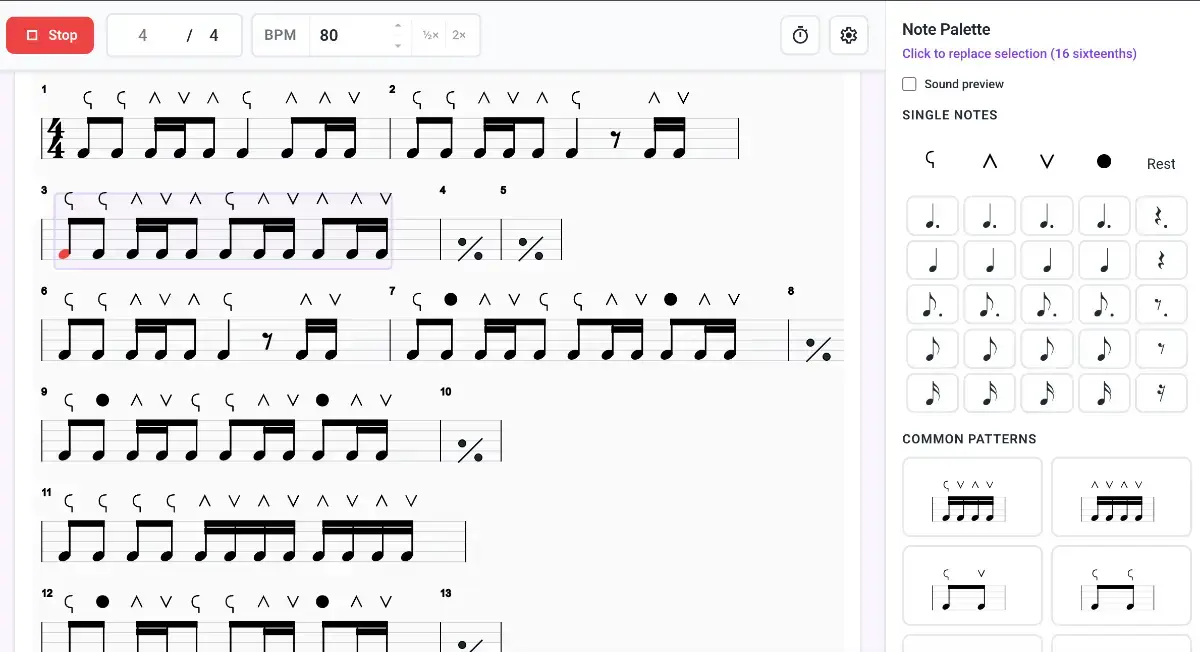Insert a dotted quarter rest
Screen dimensions: 1200x652
(x=1161, y=215)
